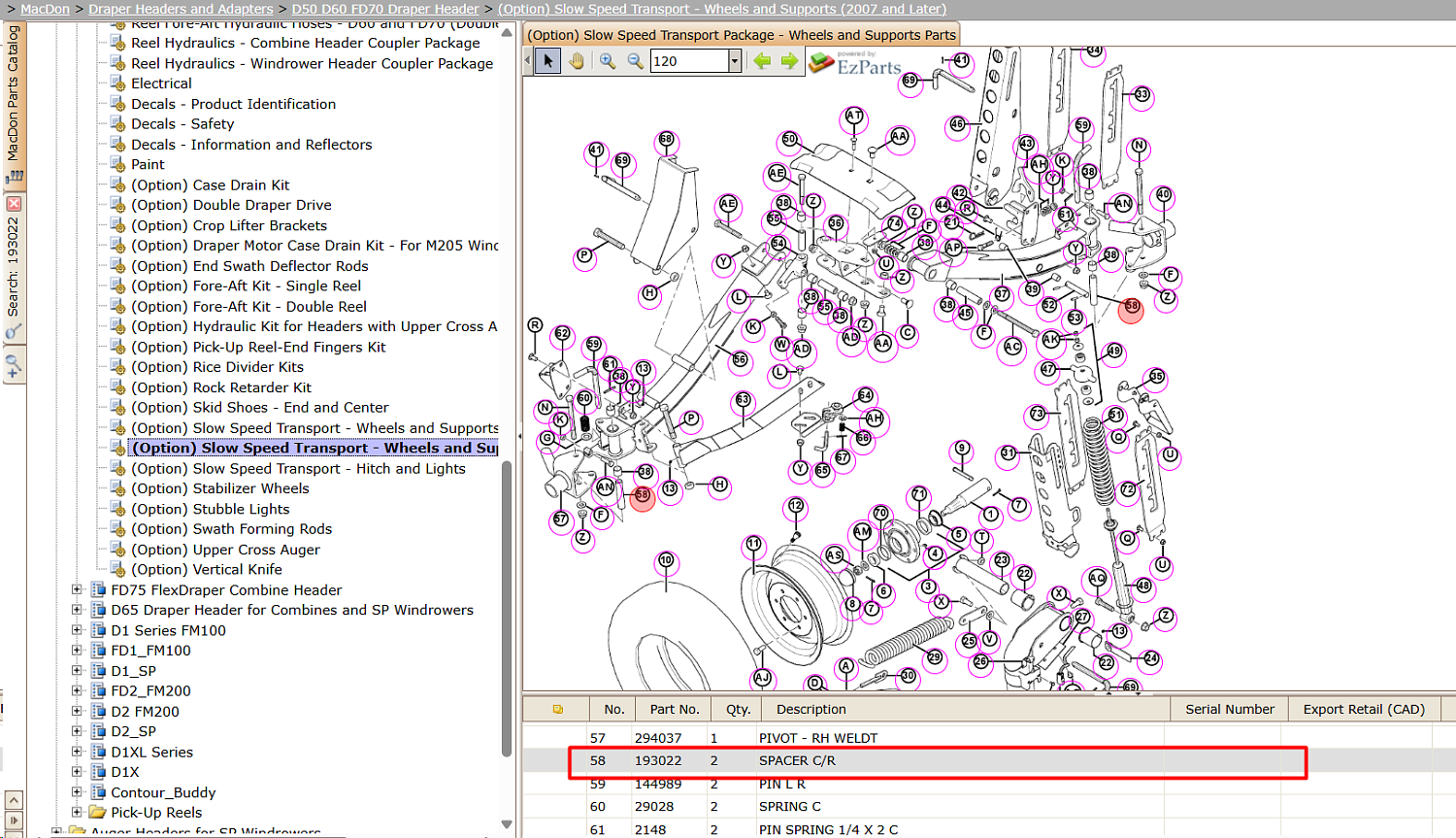Image resolution: width=1456 pixels, height=838 pixels.
Task: Expand the D2 FM200 tree node
Action: 77,711
